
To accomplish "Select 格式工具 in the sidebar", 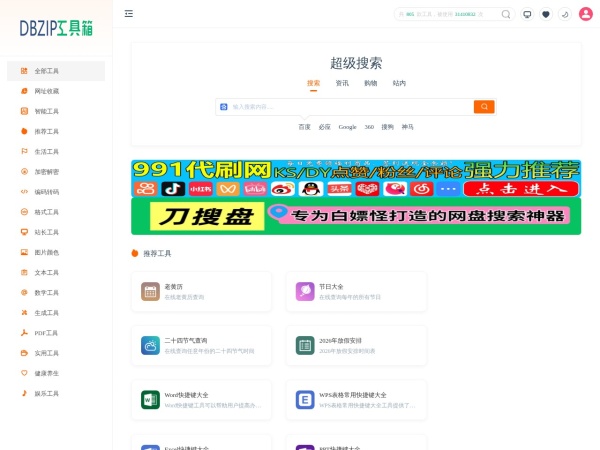I will 56,212.
